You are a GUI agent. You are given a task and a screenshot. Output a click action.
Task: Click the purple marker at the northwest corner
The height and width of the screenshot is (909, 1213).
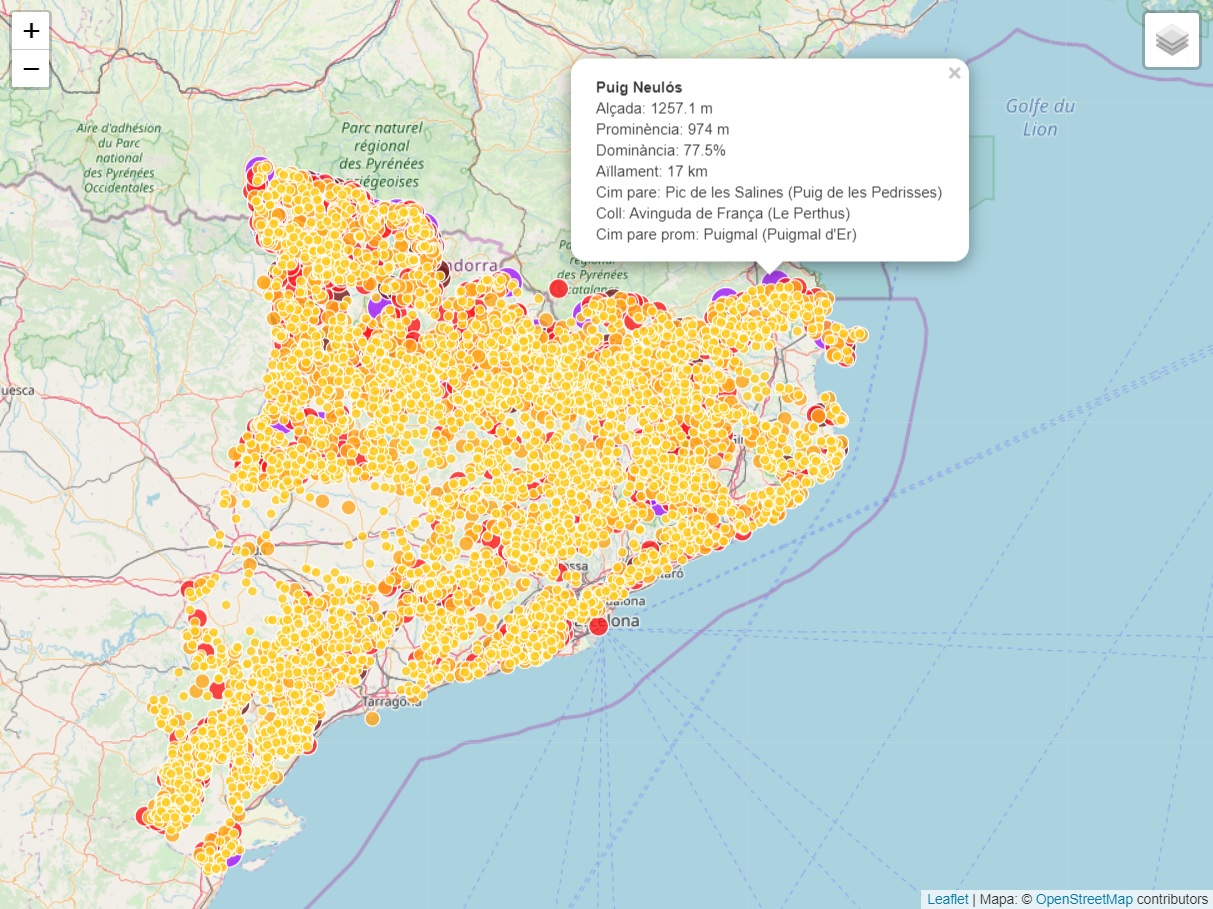coord(257,170)
